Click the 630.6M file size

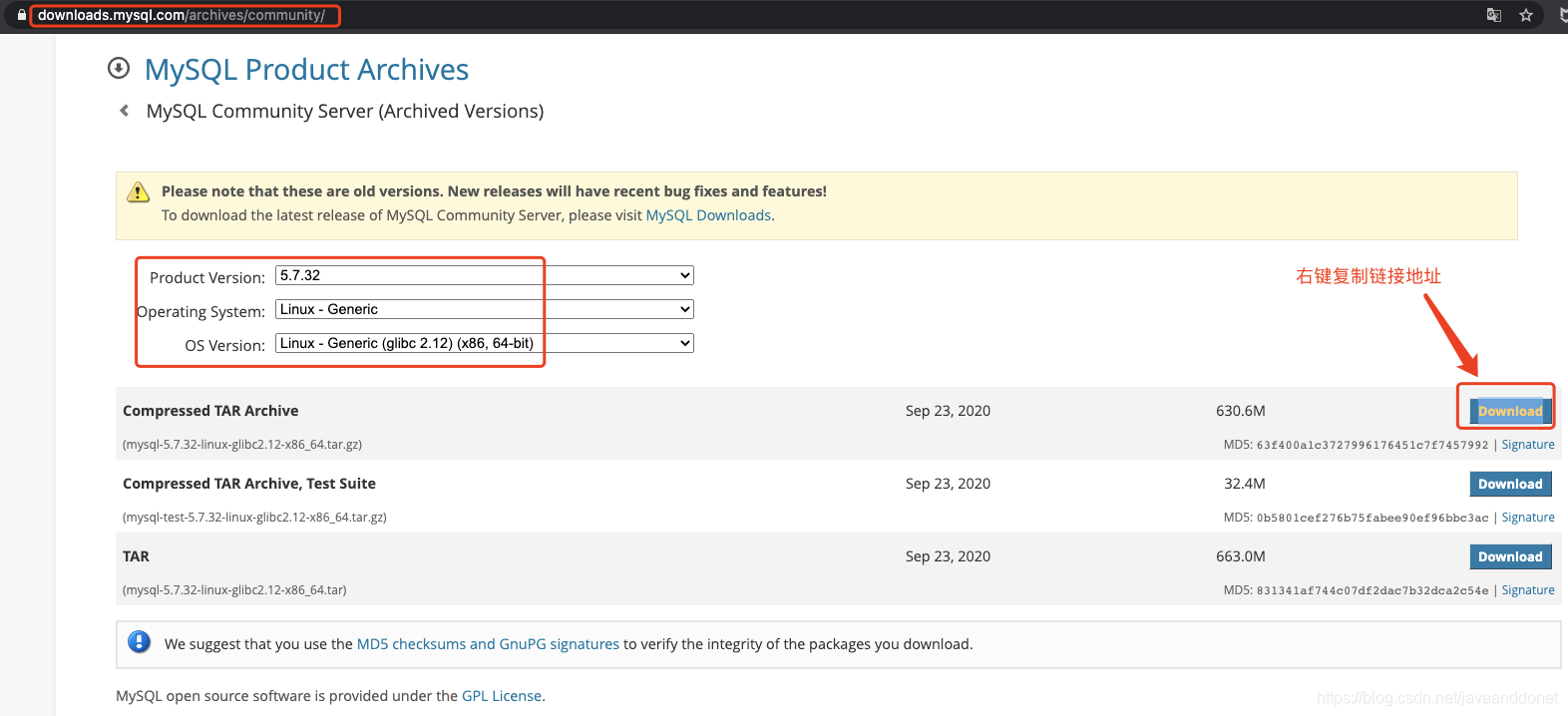[x=1241, y=411]
